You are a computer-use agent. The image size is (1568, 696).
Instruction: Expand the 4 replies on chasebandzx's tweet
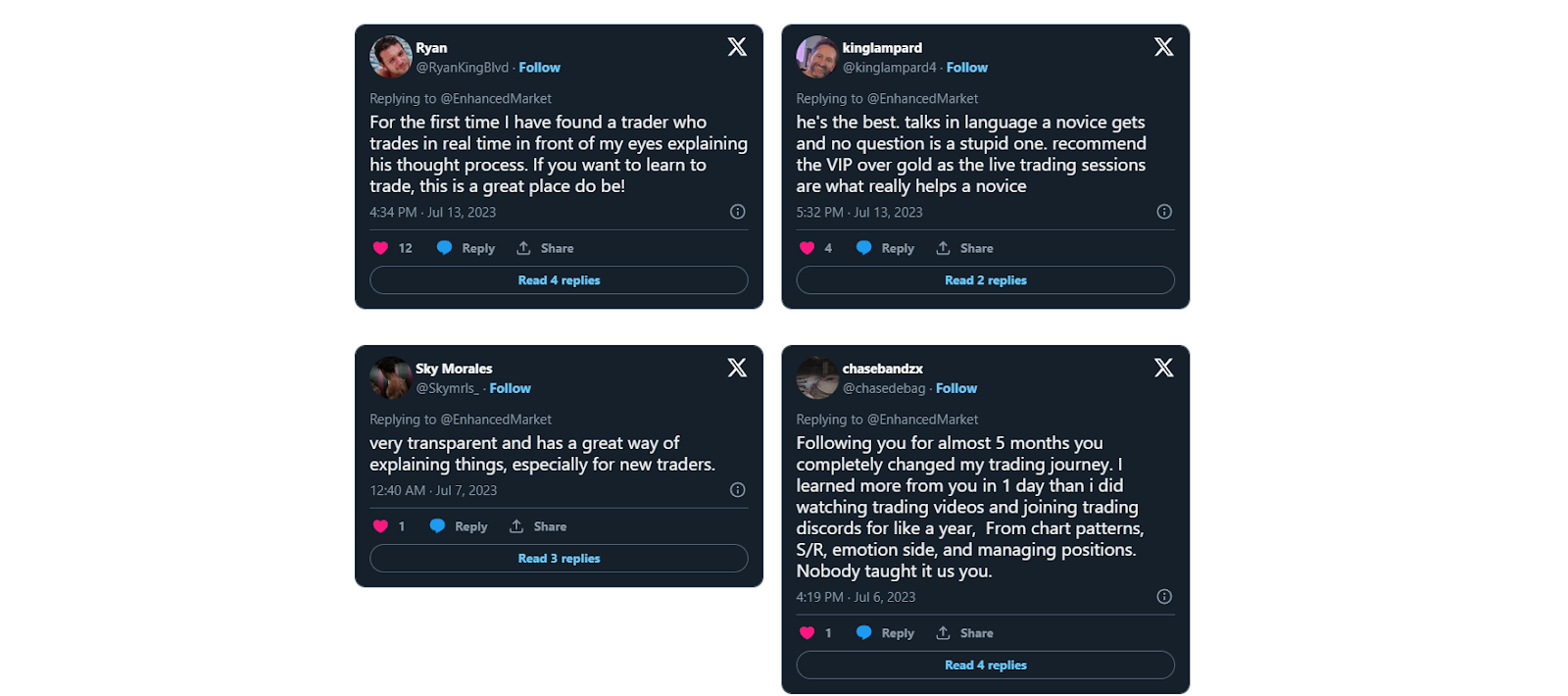point(985,665)
